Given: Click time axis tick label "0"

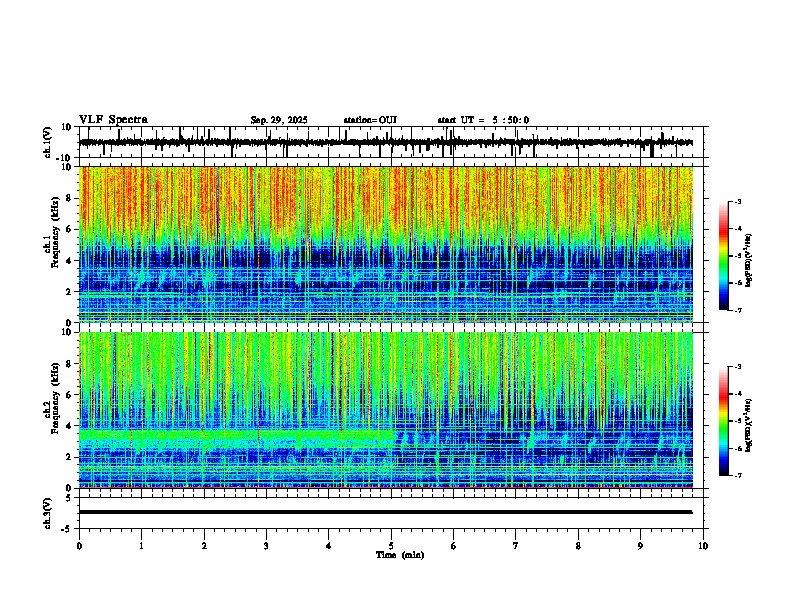Looking at the screenshot, I should [x=79, y=546].
